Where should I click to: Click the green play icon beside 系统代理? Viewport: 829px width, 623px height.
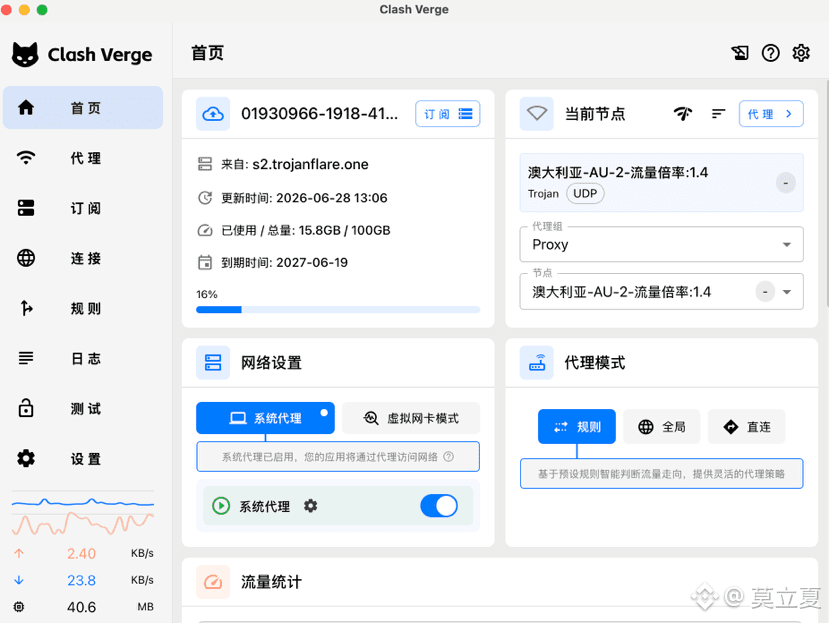(220, 506)
